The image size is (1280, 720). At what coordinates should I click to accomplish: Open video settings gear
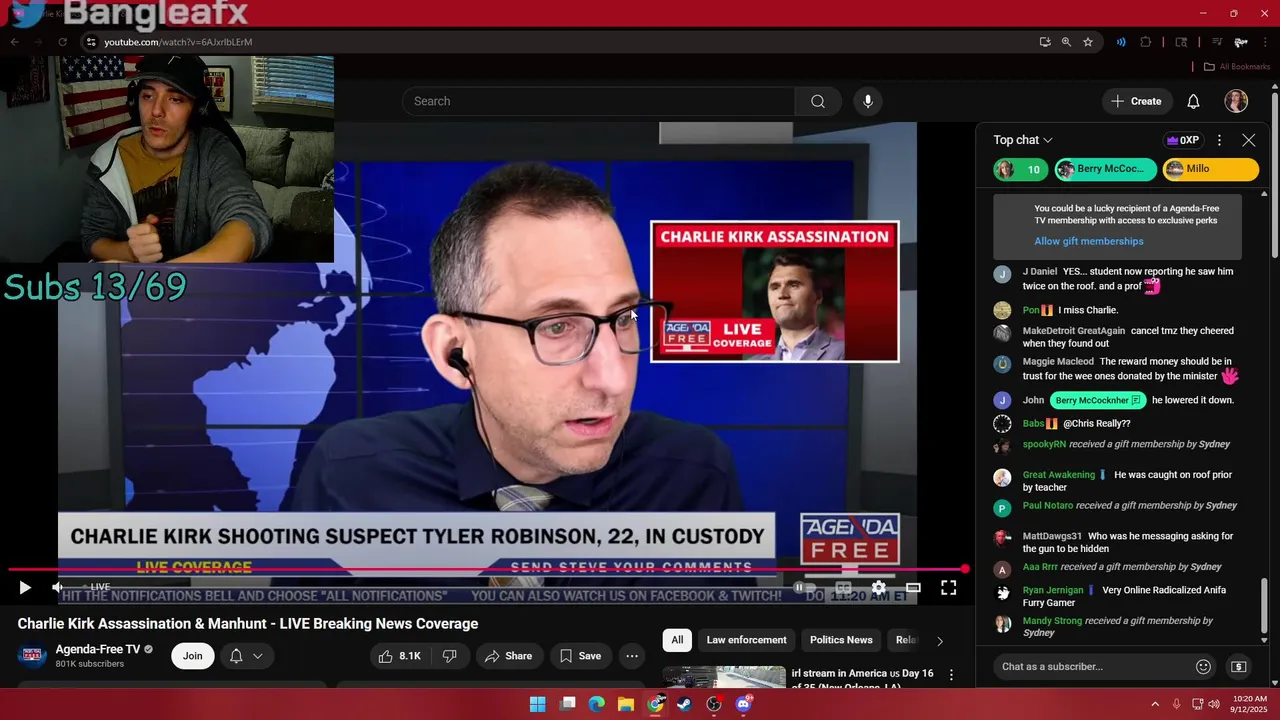(x=878, y=588)
